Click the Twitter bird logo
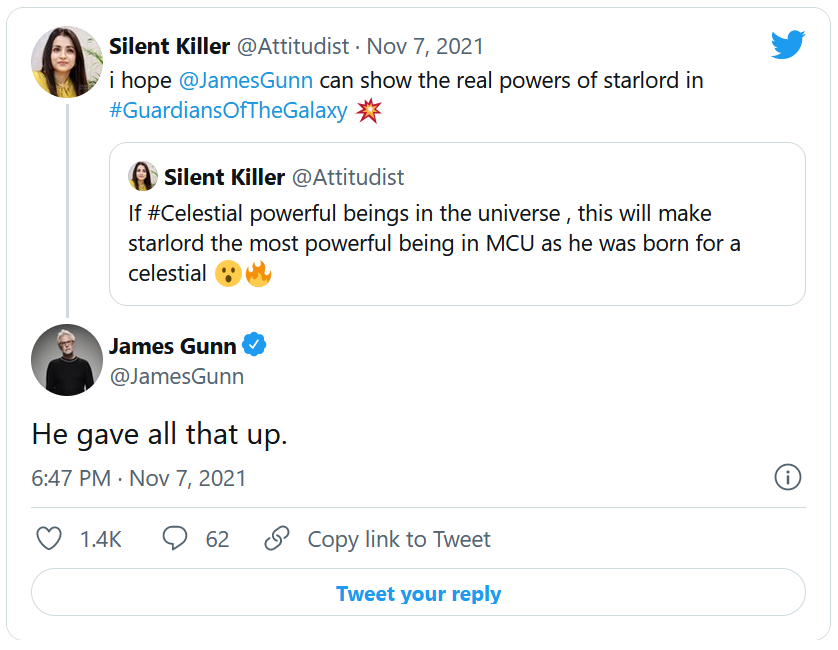Screen dimensions: 838x650 pyautogui.click(x=787, y=45)
